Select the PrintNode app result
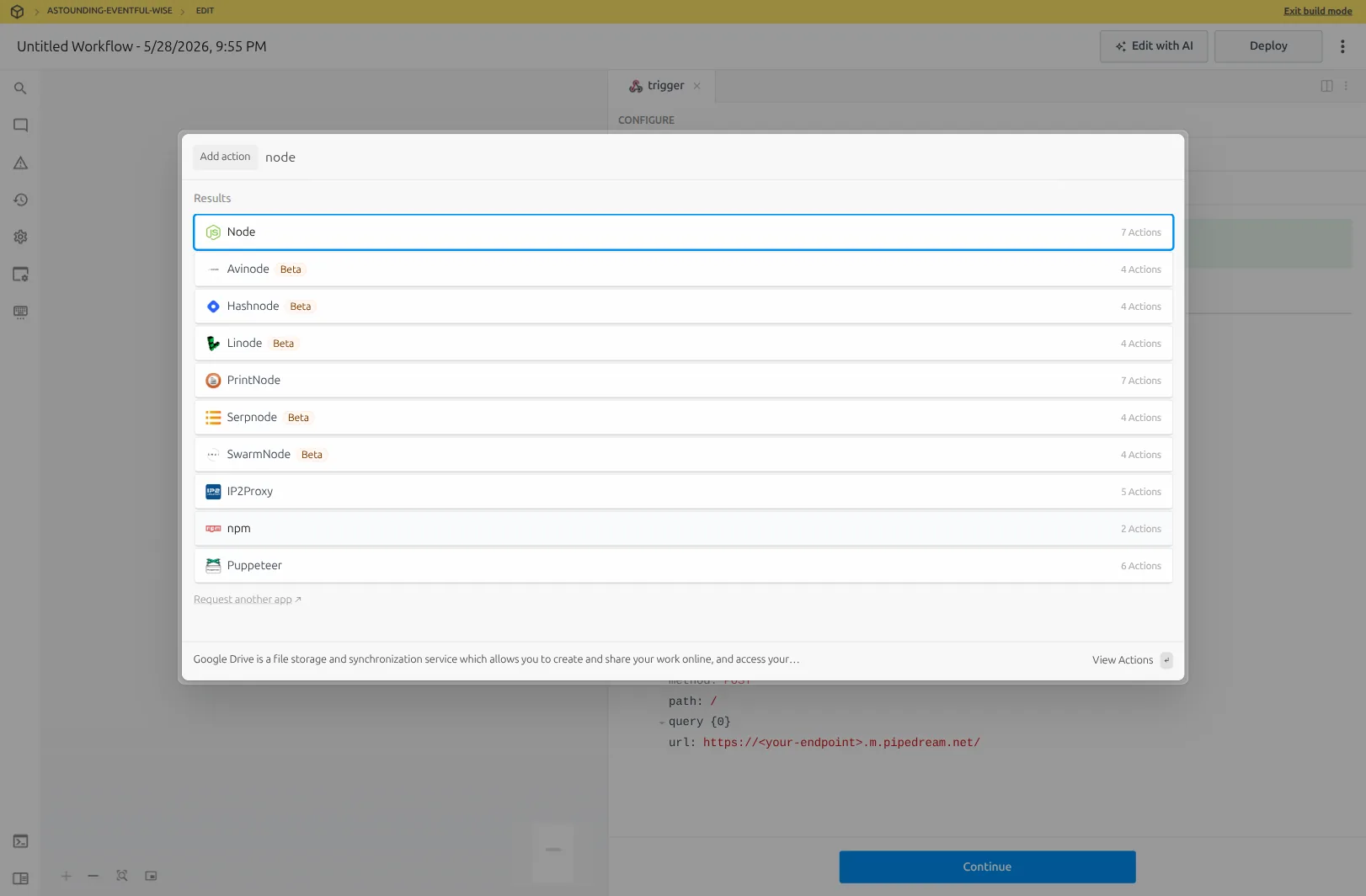 pyautogui.click(x=683, y=381)
